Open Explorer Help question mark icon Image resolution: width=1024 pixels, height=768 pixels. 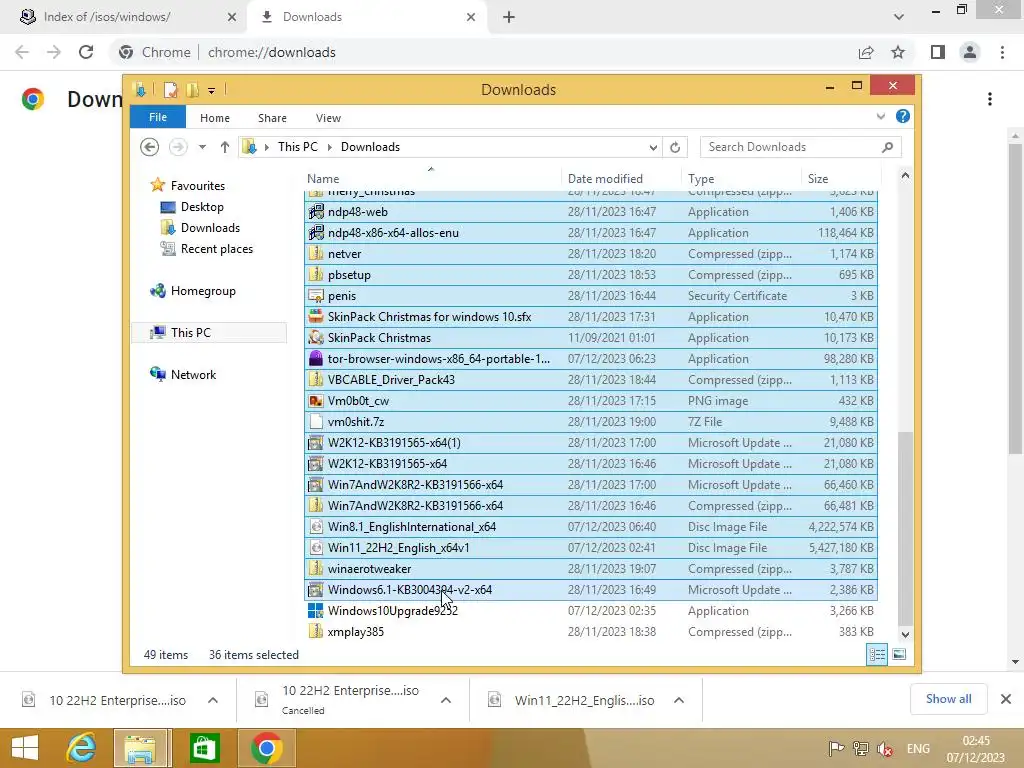(x=903, y=116)
